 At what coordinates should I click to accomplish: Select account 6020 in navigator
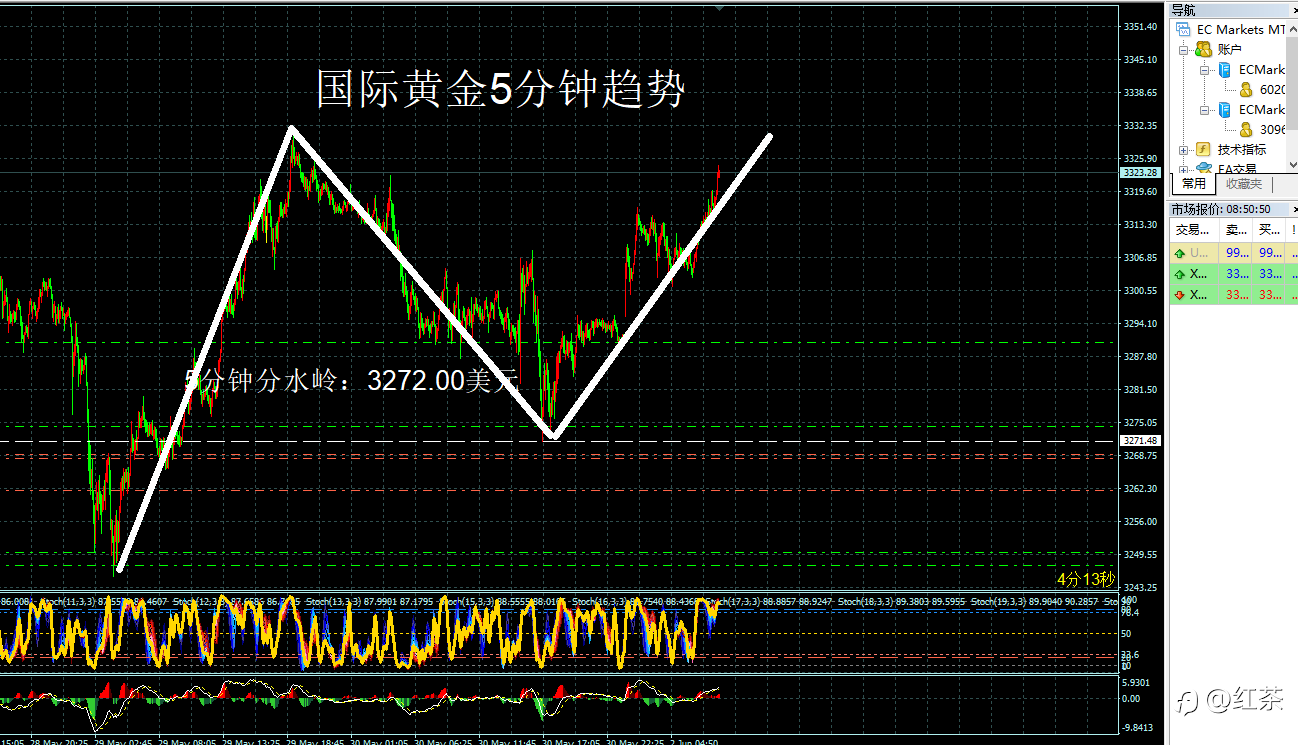pos(1272,90)
